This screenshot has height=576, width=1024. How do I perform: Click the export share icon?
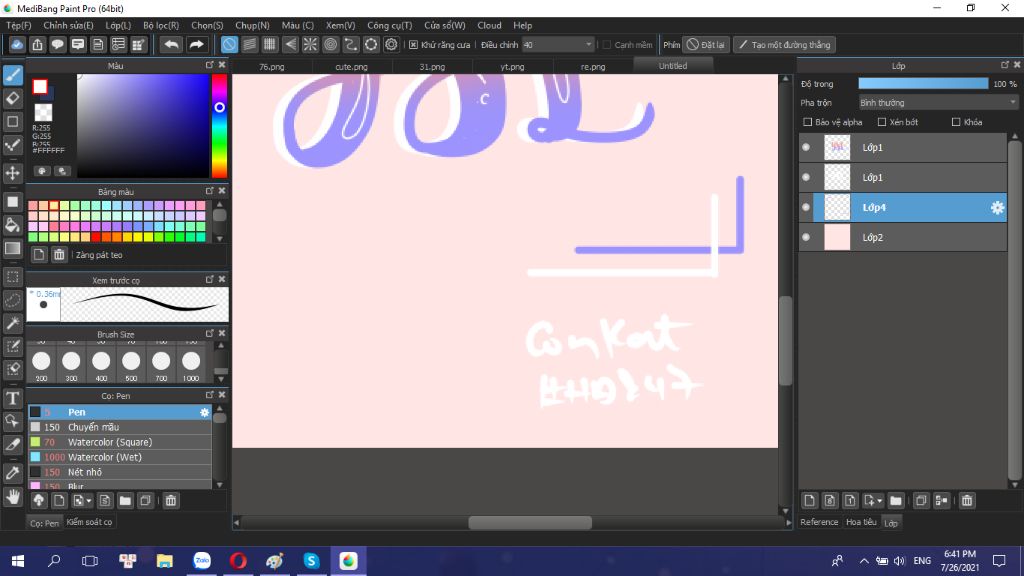coord(37,44)
